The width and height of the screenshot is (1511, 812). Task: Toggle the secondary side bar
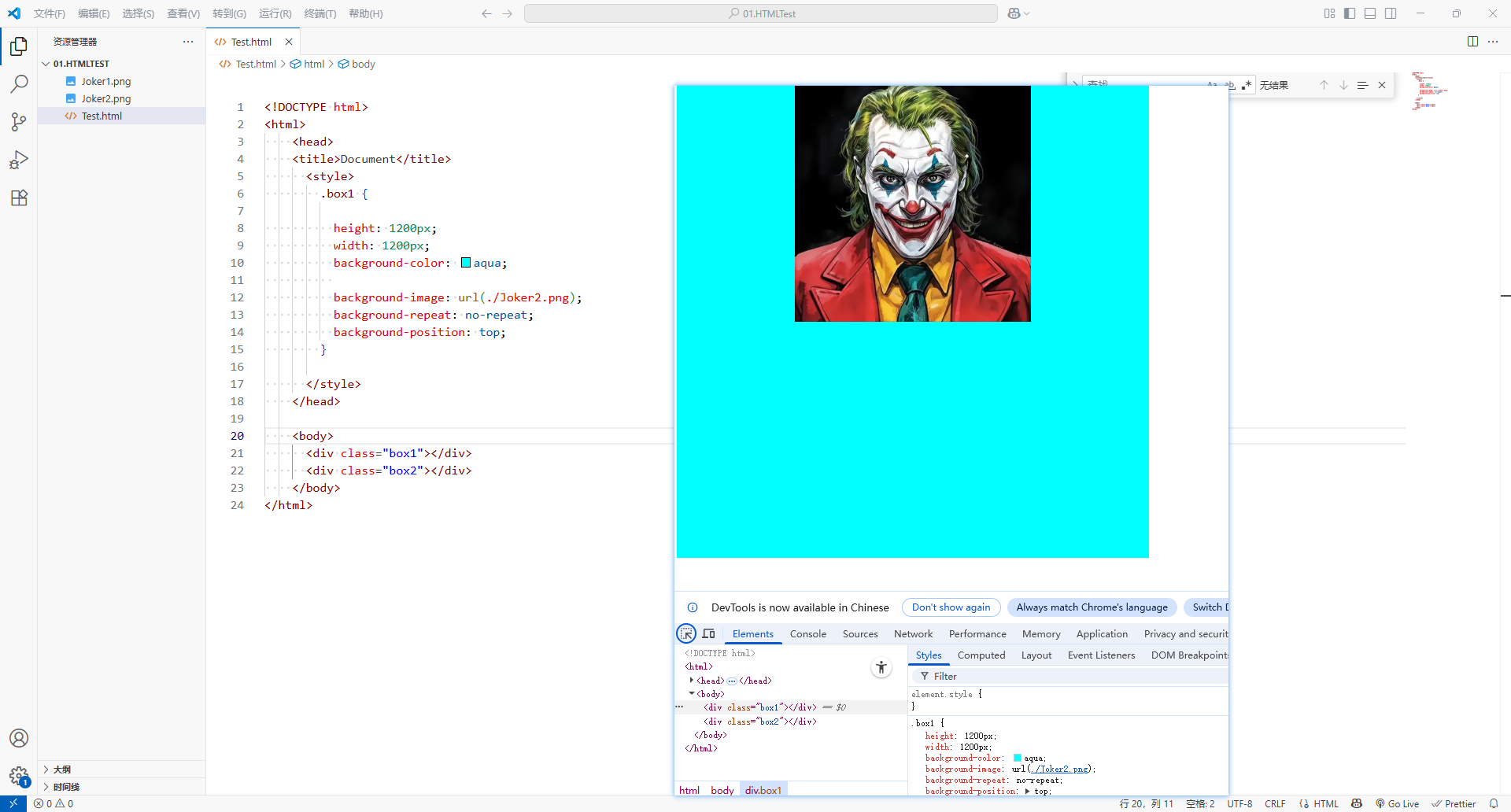coord(1391,13)
